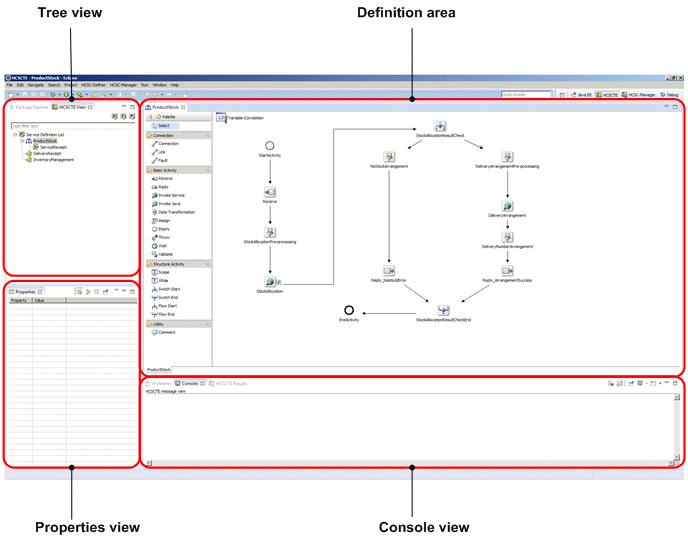Select the DeliveryNumberArrangement node
The image size is (688, 539).
pyautogui.click(x=507, y=237)
